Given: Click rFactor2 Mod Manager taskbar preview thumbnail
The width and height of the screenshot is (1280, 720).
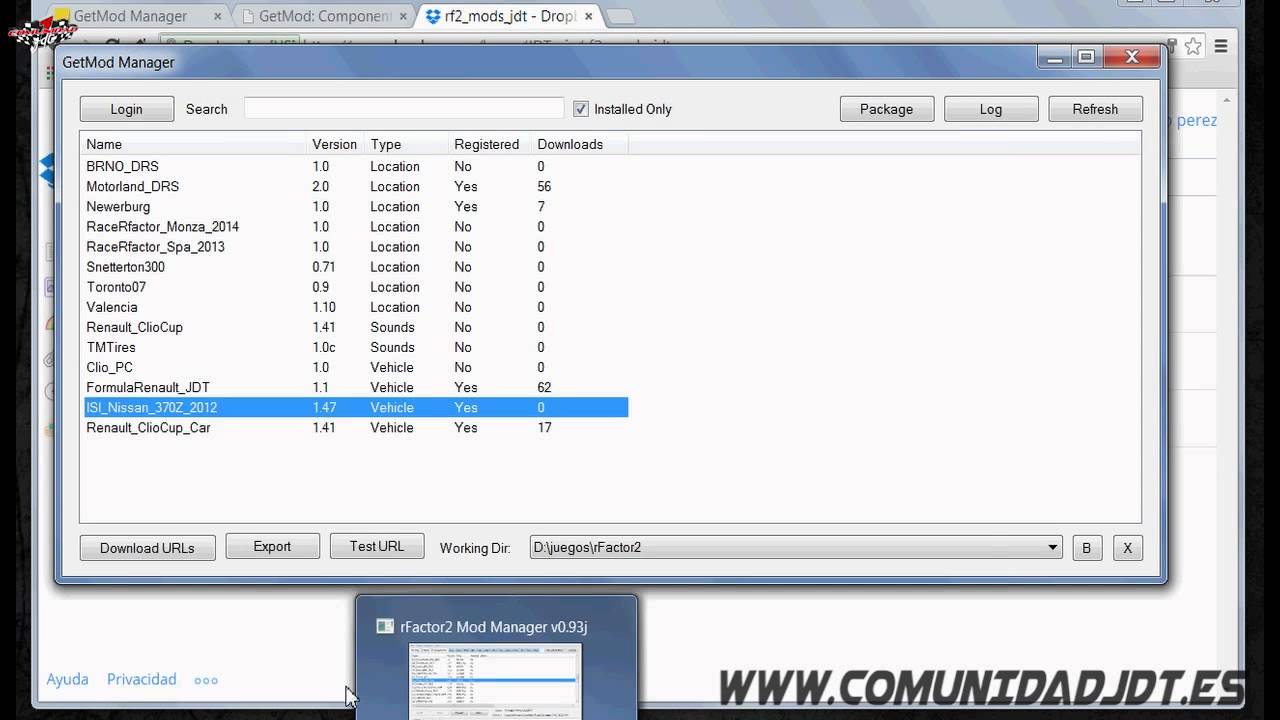Looking at the screenshot, I should click(497, 682).
